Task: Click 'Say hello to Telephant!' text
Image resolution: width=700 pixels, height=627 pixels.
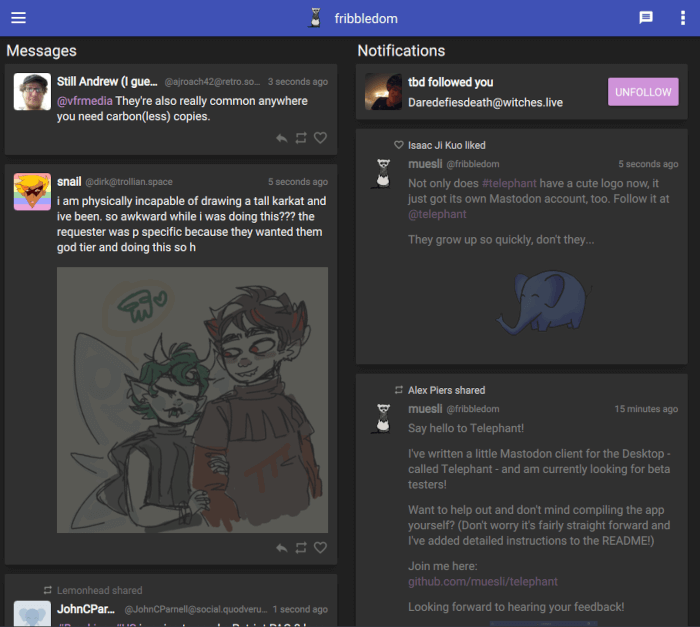Action: tap(466, 428)
